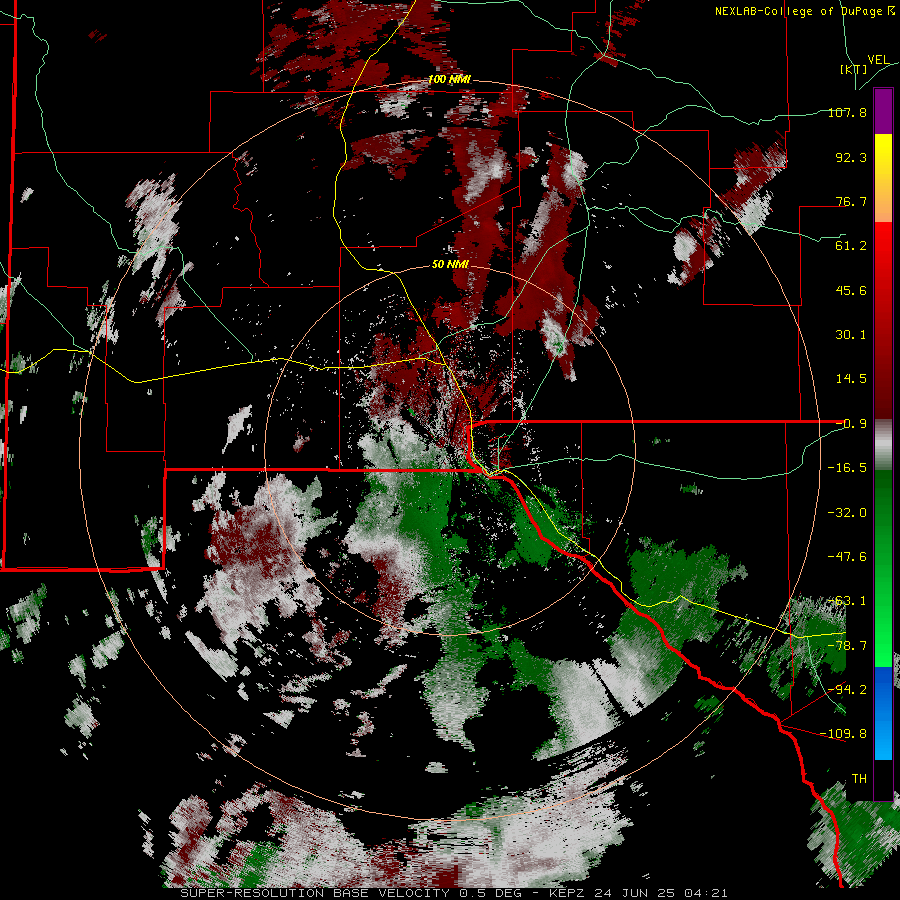
Task: Pick the purple segment of velocity color bar
Action: pyautogui.click(x=883, y=111)
